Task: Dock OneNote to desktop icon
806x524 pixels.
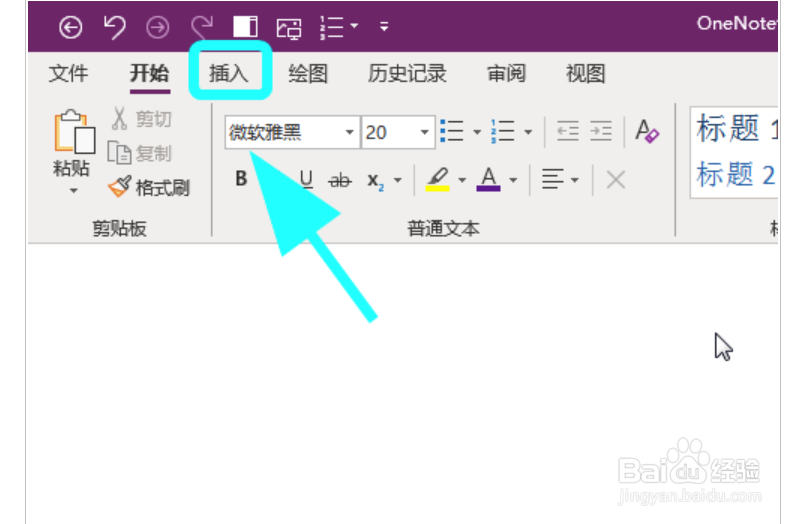Action: [x=245, y=27]
